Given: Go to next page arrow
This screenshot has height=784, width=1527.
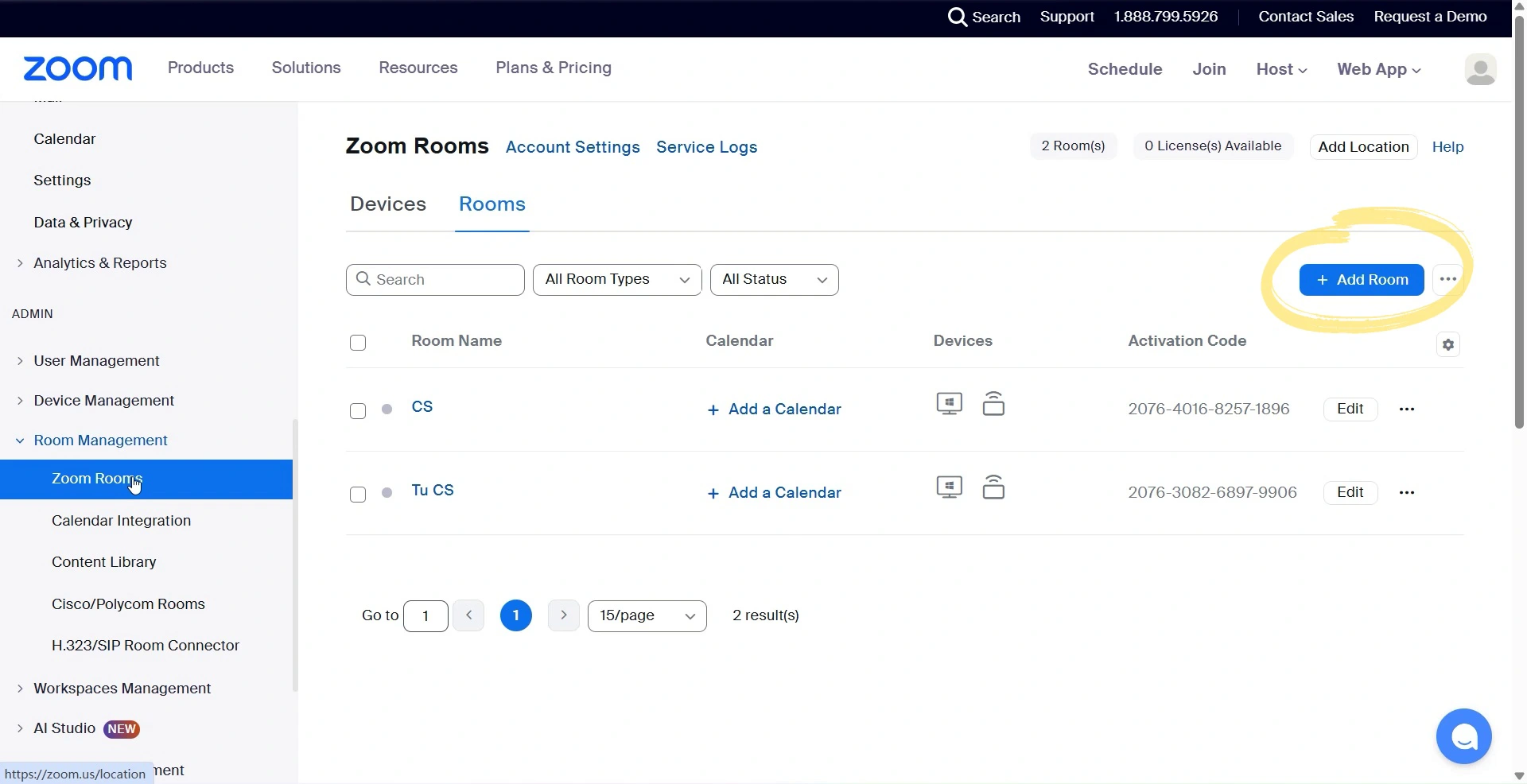Looking at the screenshot, I should point(563,615).
